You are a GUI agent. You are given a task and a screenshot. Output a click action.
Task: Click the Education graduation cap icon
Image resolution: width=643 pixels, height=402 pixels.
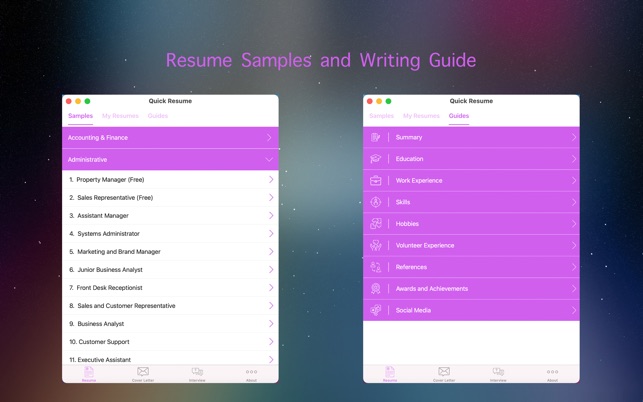click(x=376, y=159)
